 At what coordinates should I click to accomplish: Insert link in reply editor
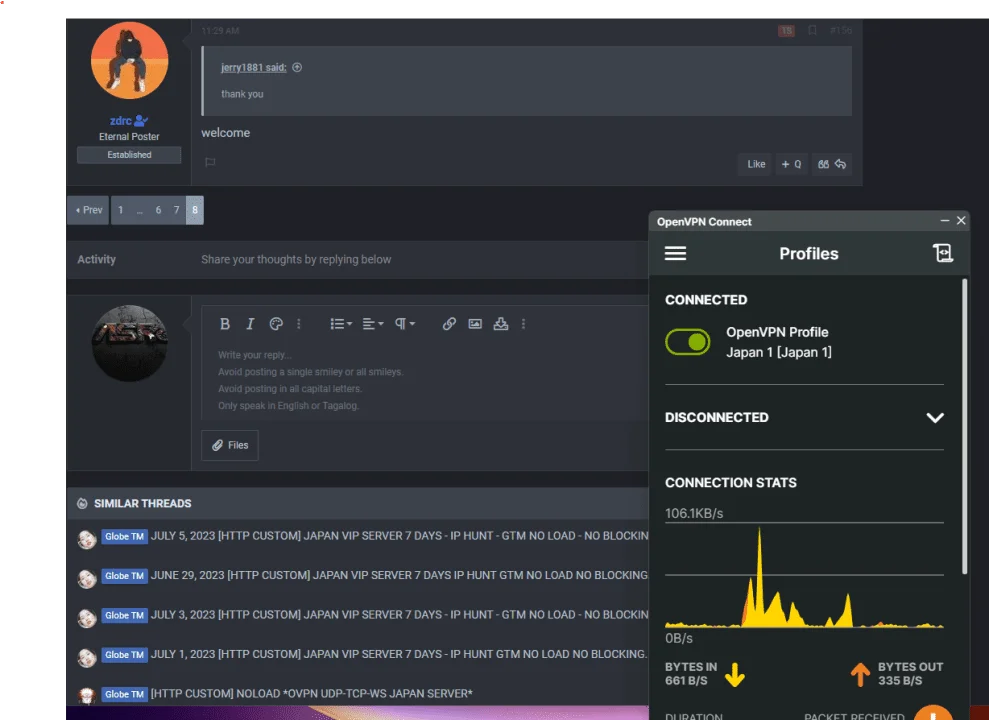[449, 324]
